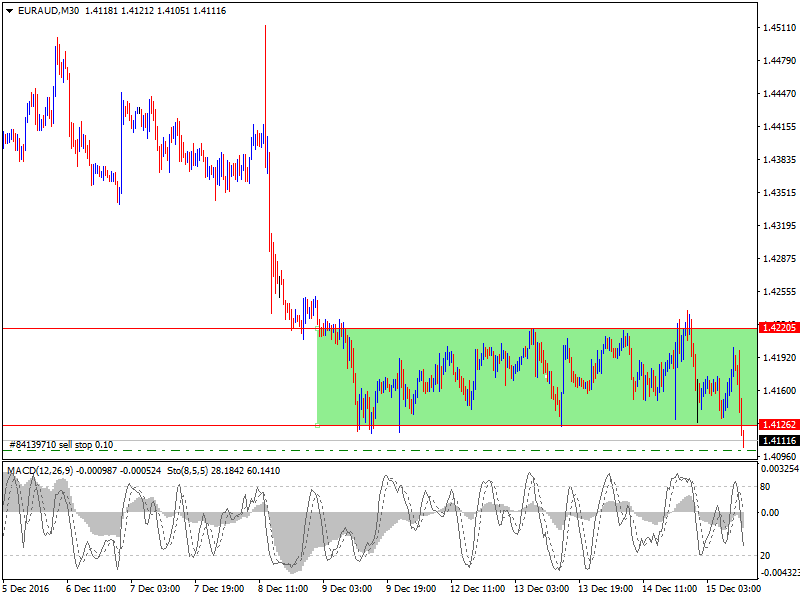Click the 1.45110 price scale value
The width and height of the screenshot is (800, 600).
coord(779,28)
